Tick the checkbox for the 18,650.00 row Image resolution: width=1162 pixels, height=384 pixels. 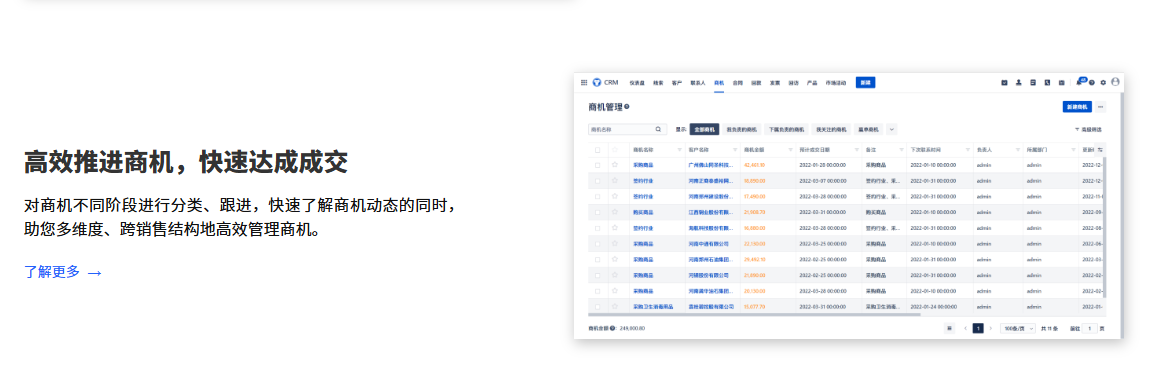coord(598,180)
